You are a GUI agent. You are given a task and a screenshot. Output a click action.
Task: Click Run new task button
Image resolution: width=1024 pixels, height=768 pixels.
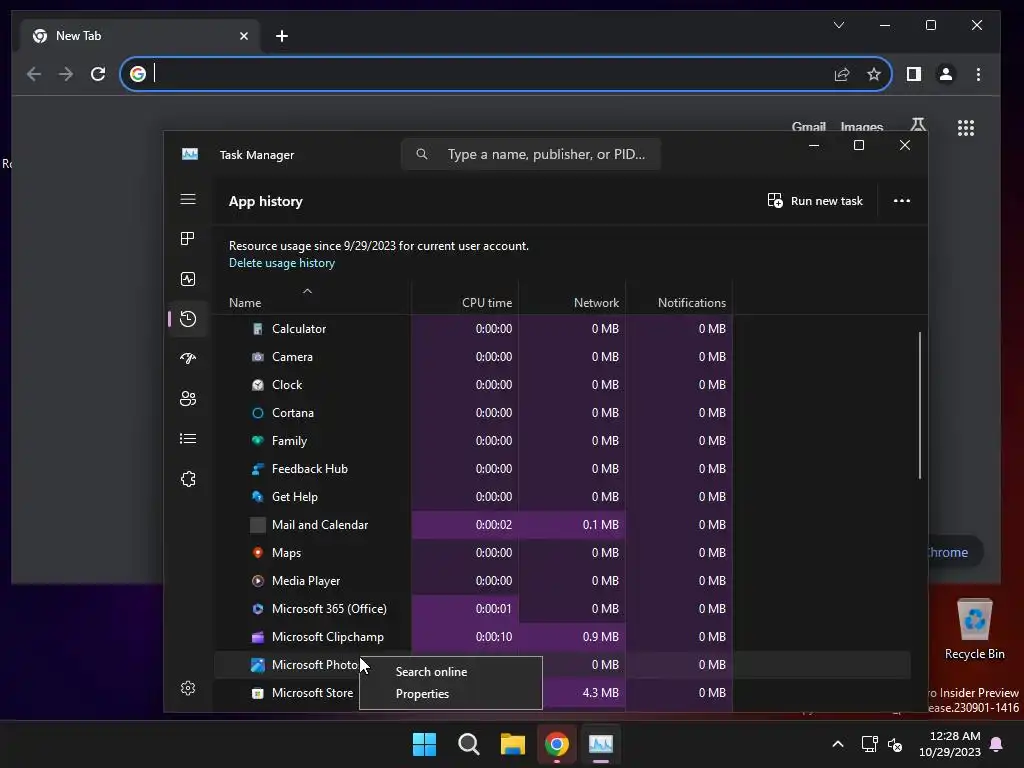pyautogui.click(x=815, y=201)
